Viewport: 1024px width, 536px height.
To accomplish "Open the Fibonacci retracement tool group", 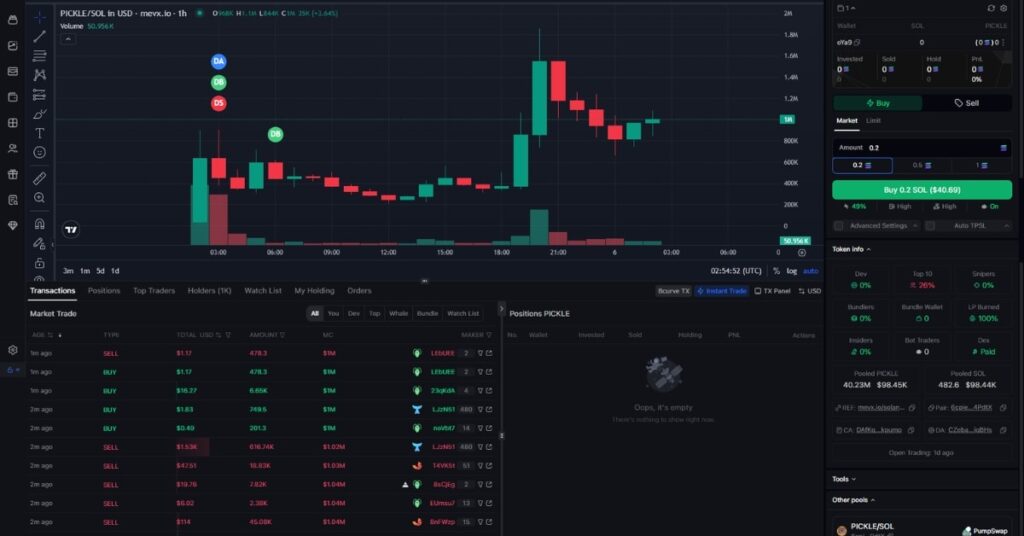I will 39,55.
